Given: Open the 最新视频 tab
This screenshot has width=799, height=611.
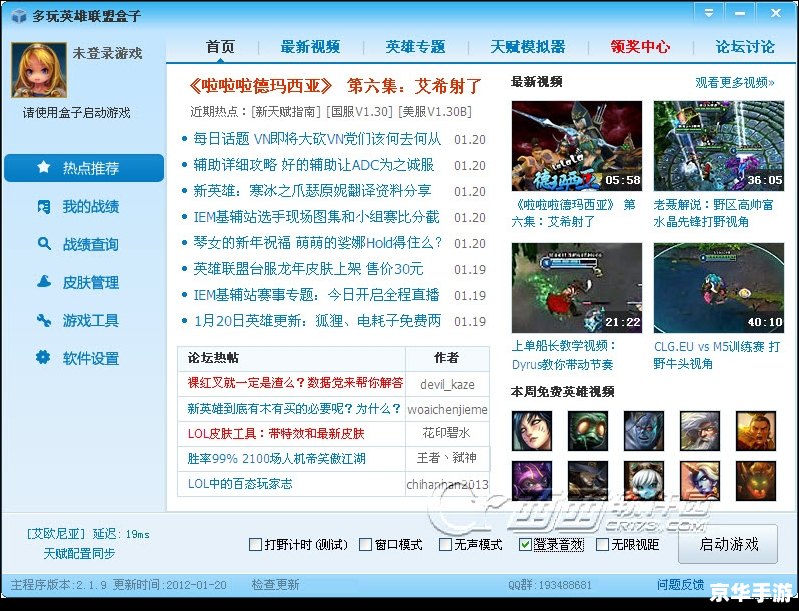Looking at the screenshot, I should (310, 47).
